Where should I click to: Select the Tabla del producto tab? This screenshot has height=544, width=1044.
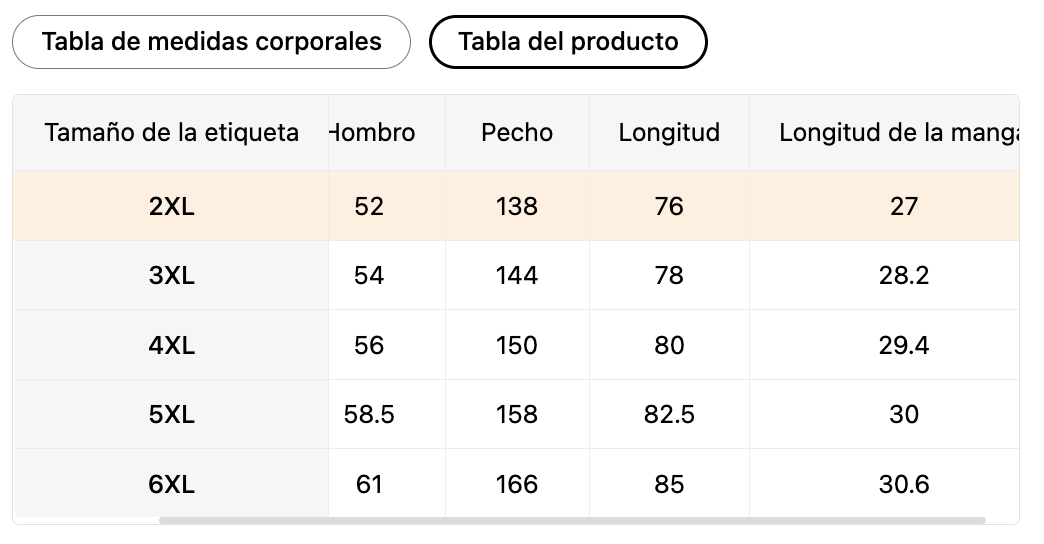[568, 42]
